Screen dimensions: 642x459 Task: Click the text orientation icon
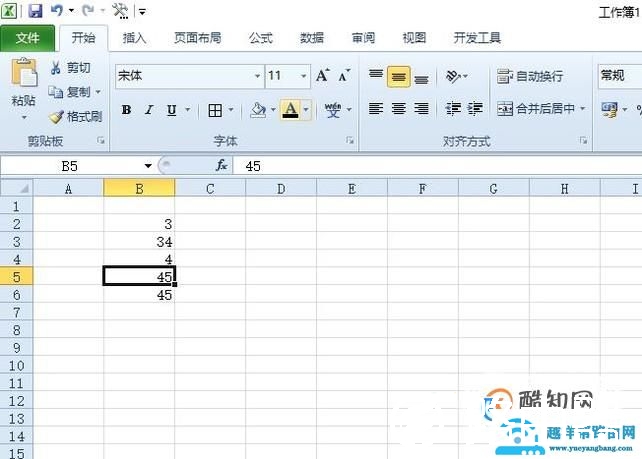click(453, 76)
